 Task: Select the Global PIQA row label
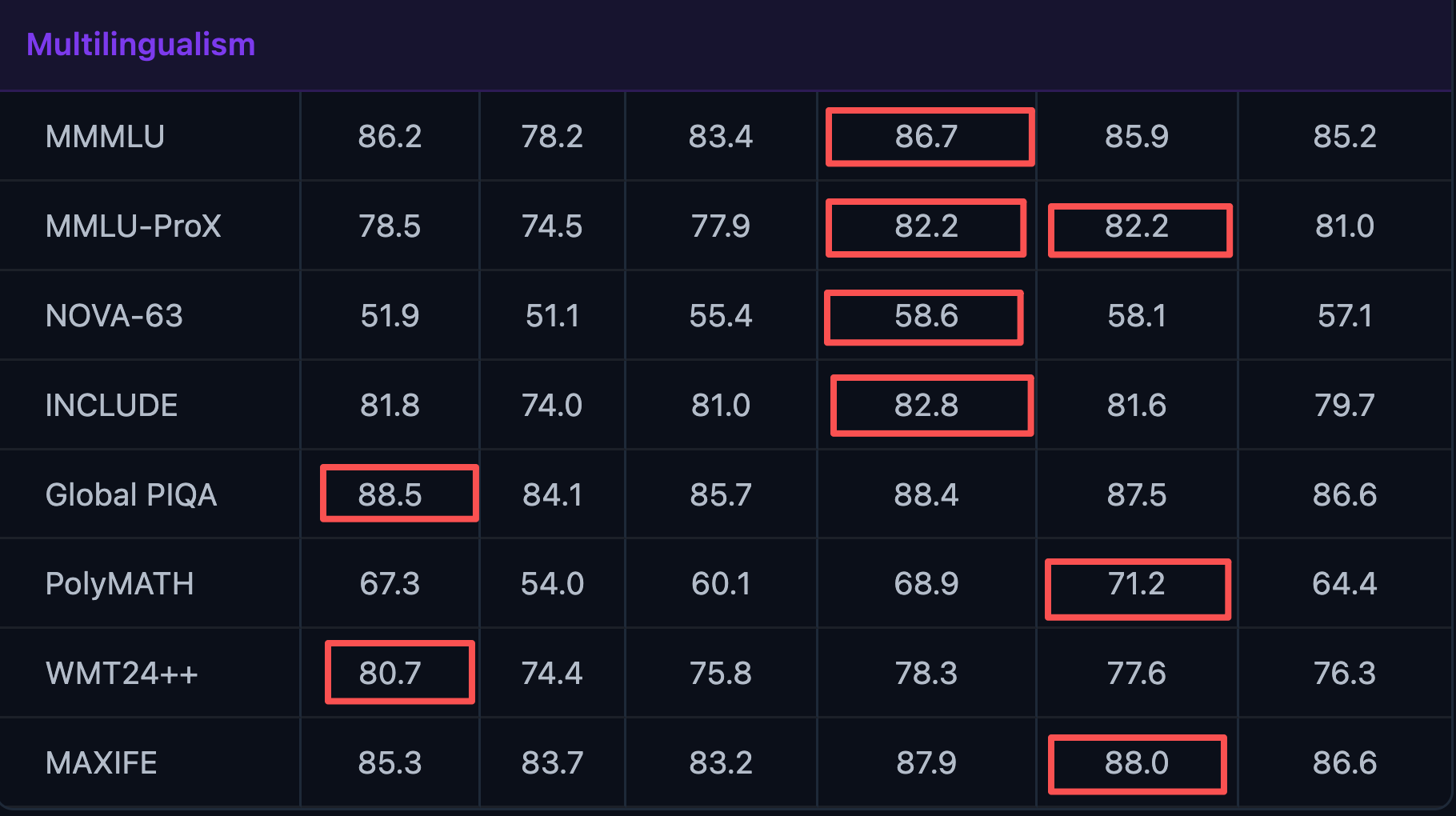point(130,495)
